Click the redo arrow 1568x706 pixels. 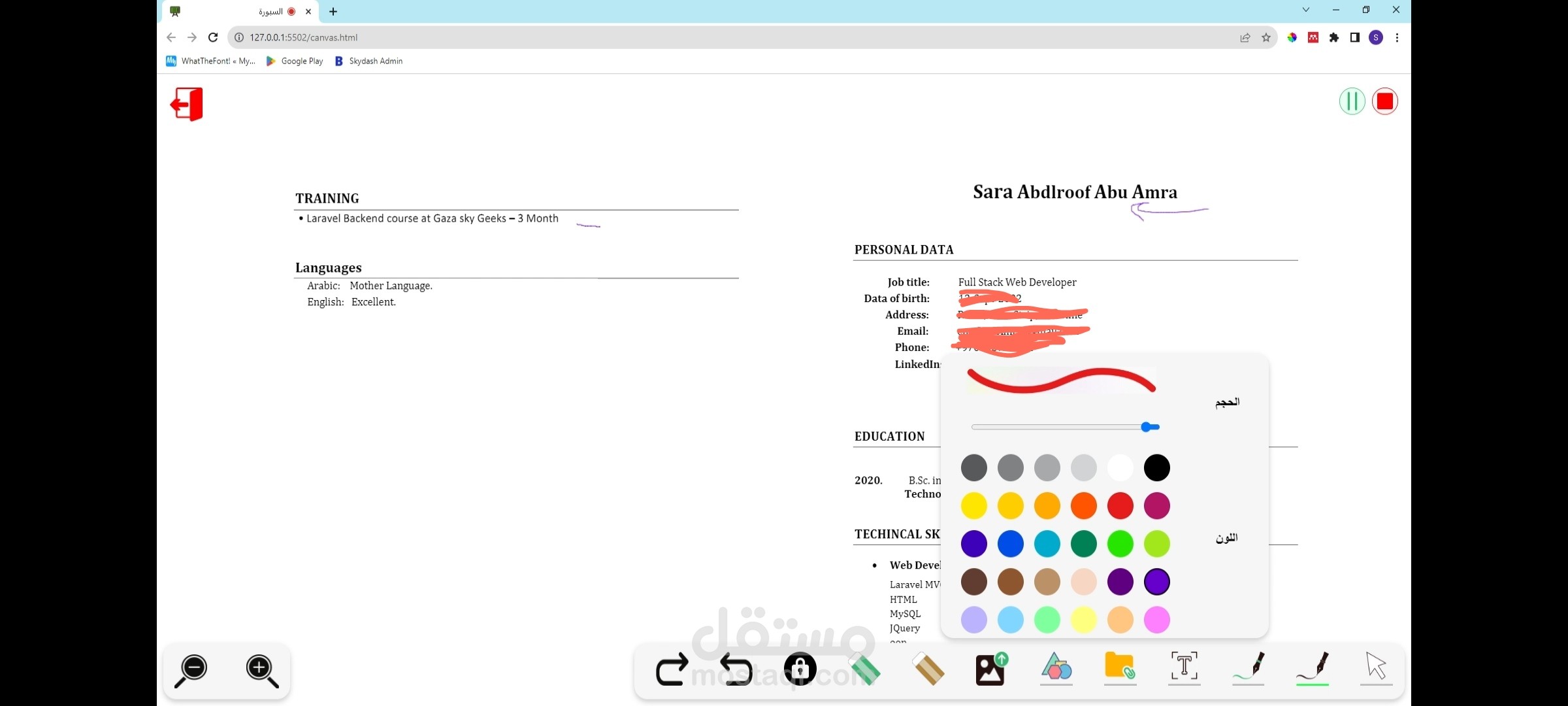pyautogui.click(x=672, y=670)
